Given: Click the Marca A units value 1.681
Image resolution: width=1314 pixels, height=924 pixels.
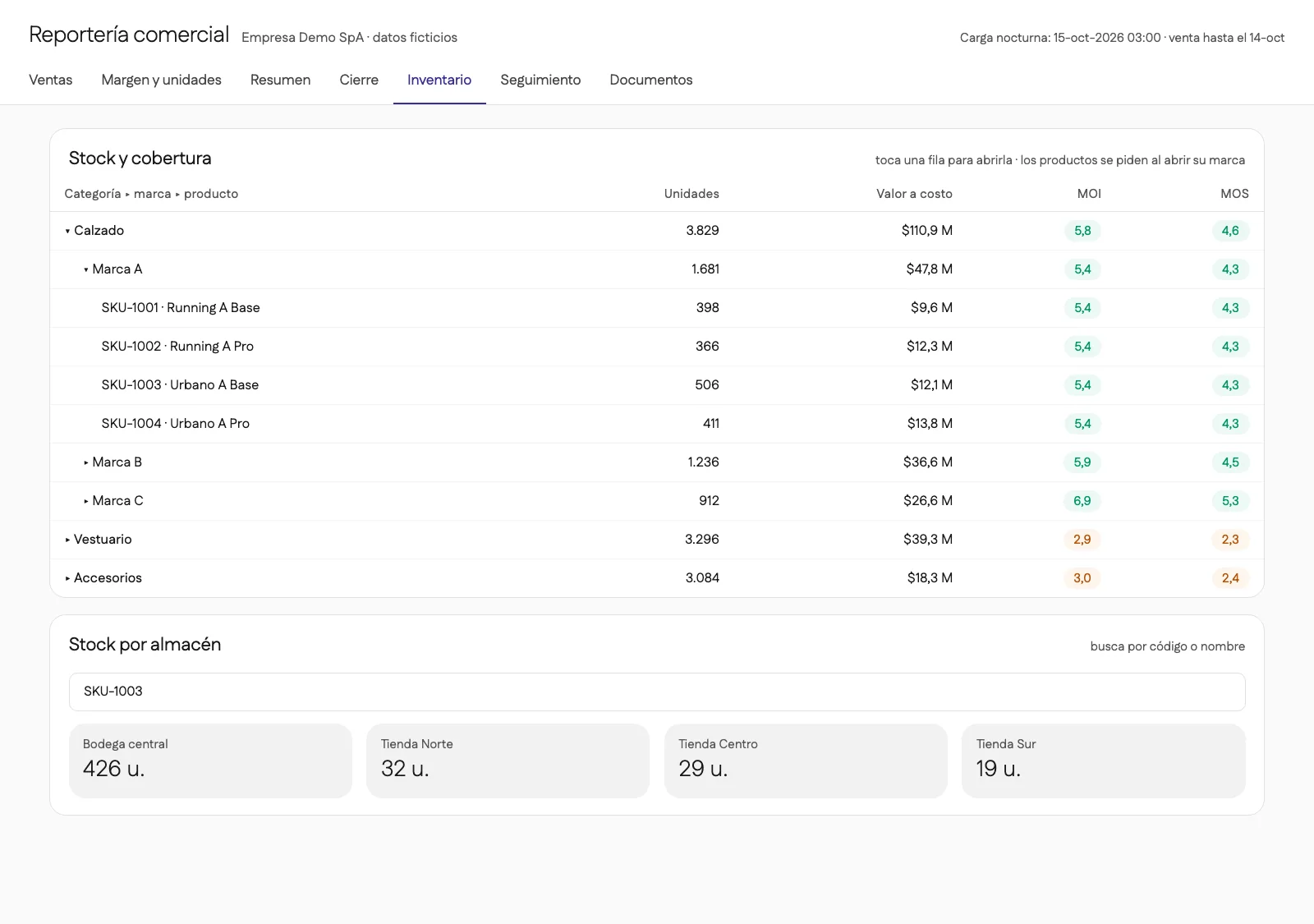Looking at the screenshot, I should [x=705, y=269].
